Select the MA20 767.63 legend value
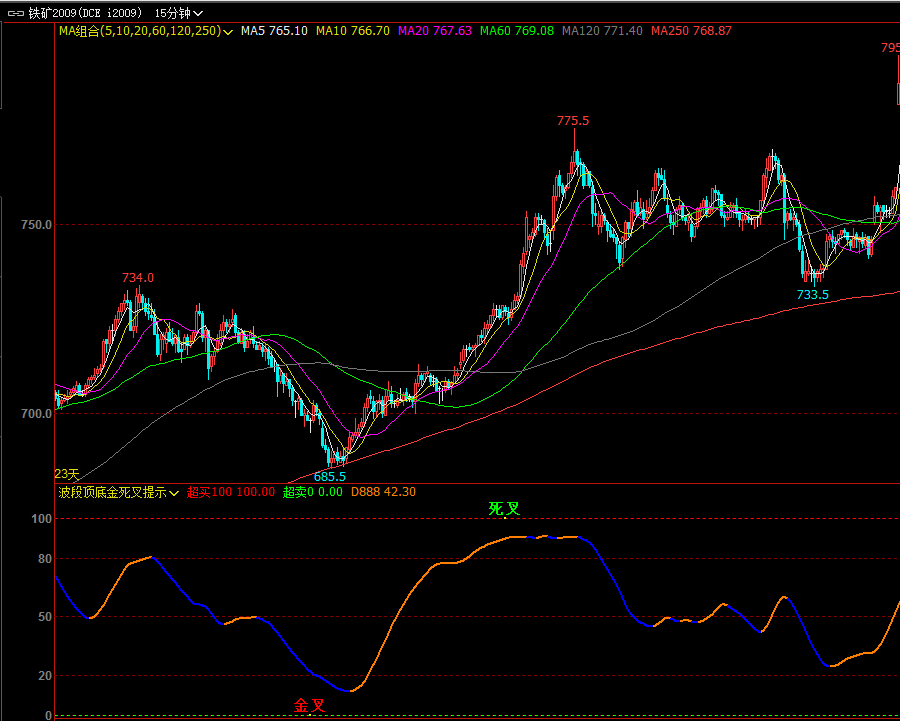Screen dimensions: 900x721 [x=435, y=31]
